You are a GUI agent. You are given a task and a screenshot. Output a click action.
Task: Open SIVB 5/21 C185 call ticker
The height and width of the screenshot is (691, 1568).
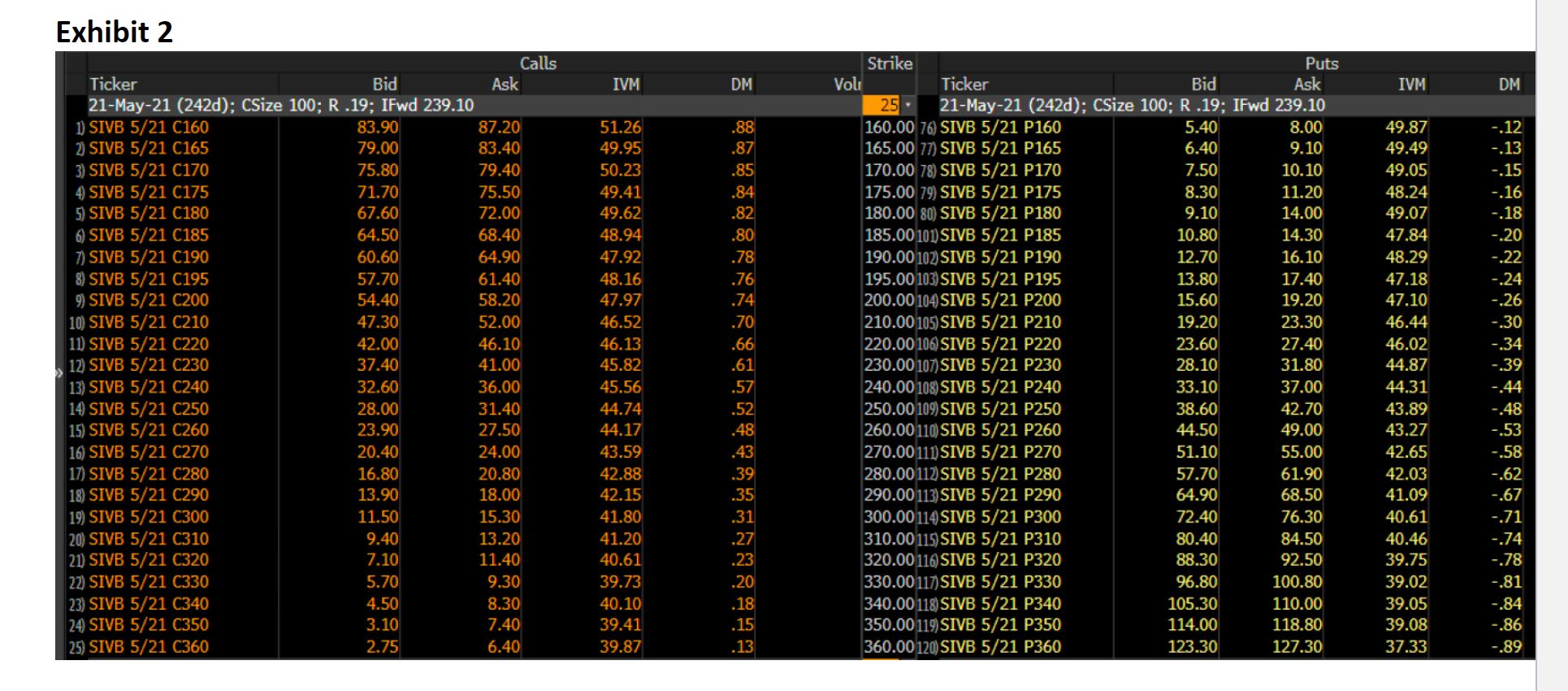[x=149, y=235]
